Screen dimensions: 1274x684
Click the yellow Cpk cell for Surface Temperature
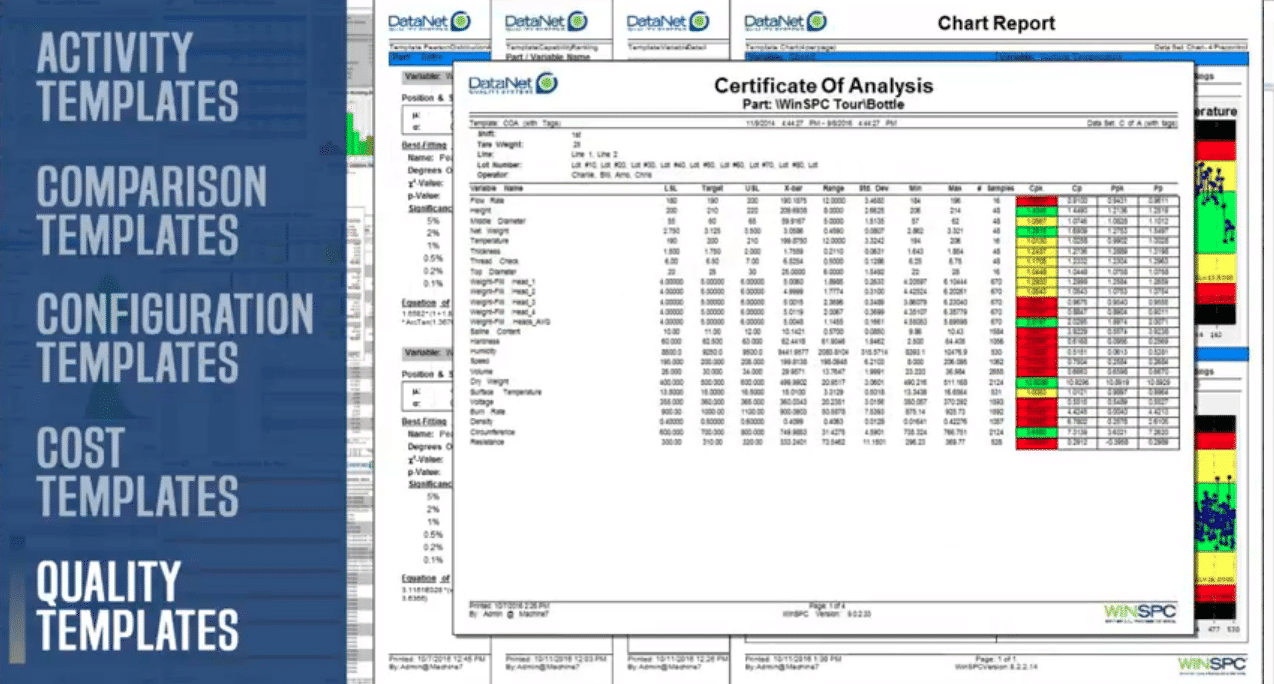(x=1035, y=392)
